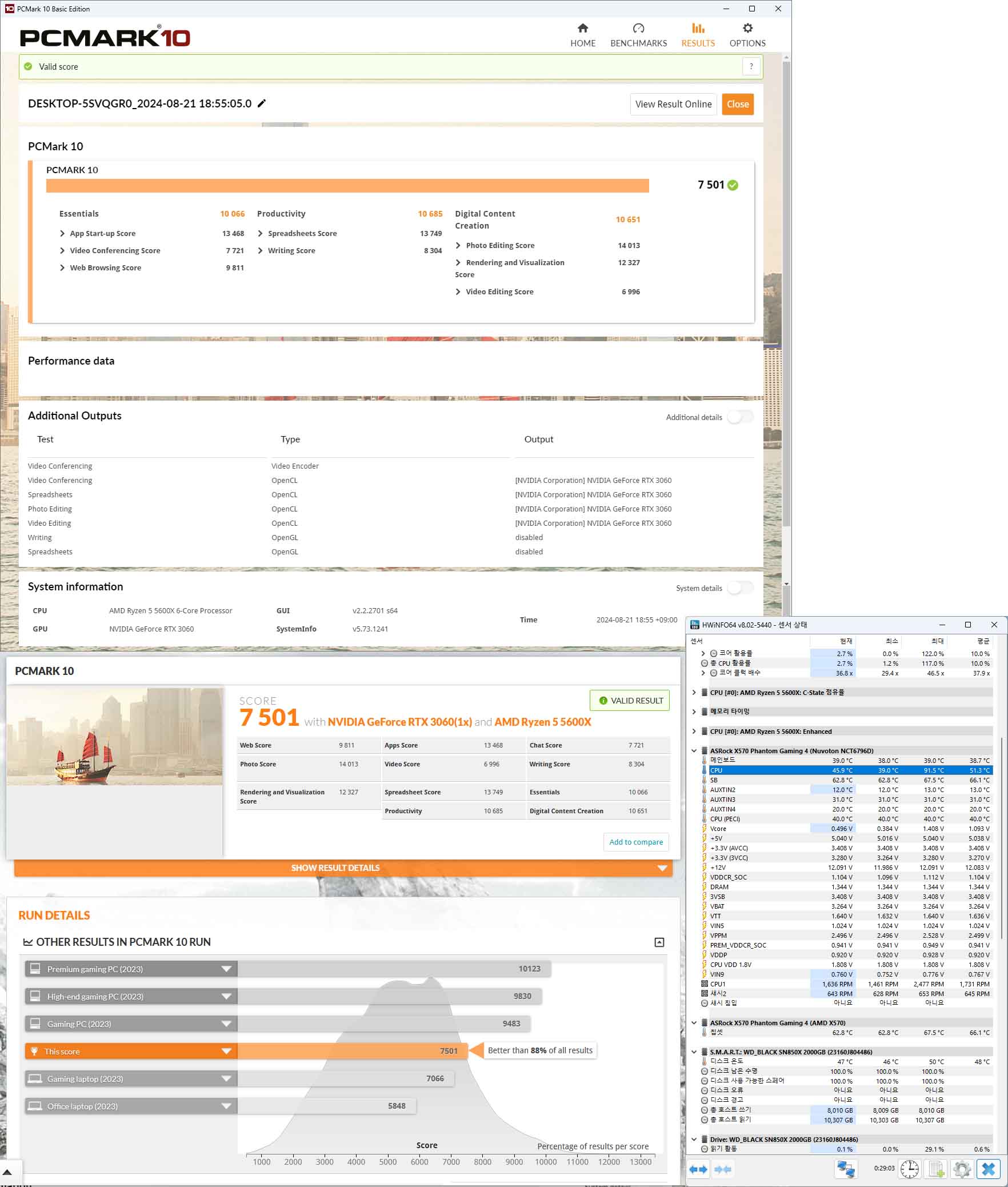Click the monitor icon for Premium gaming PC
Viewport: 1008px width, 1187px height.
point(35,969)
